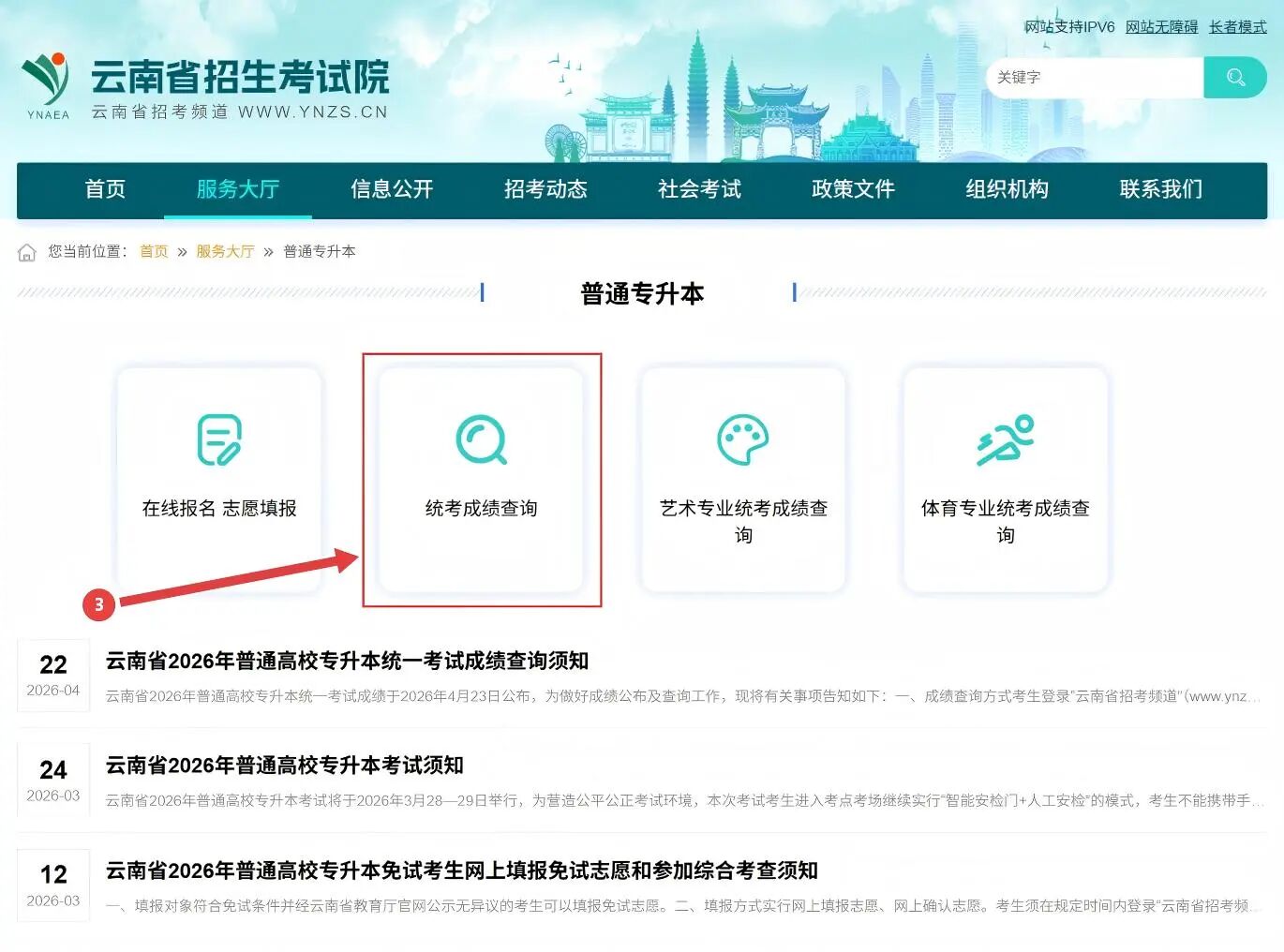Click the magnifier search button

coord(1234,78)
